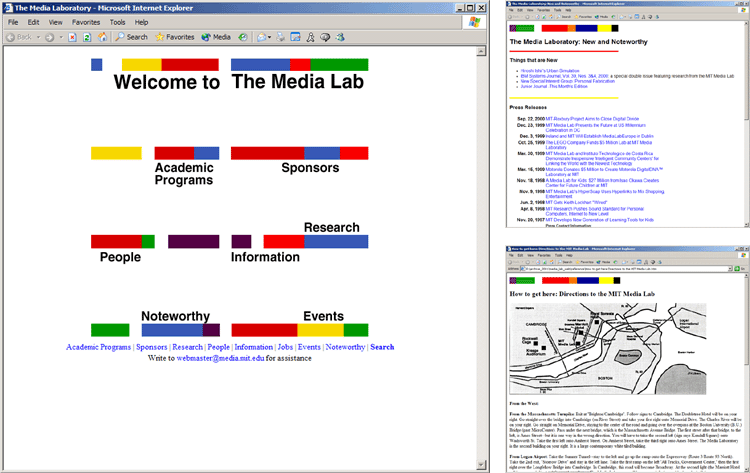Click the Edit page toolbar icon
This screenshot has height=473, width=750.
296,37
